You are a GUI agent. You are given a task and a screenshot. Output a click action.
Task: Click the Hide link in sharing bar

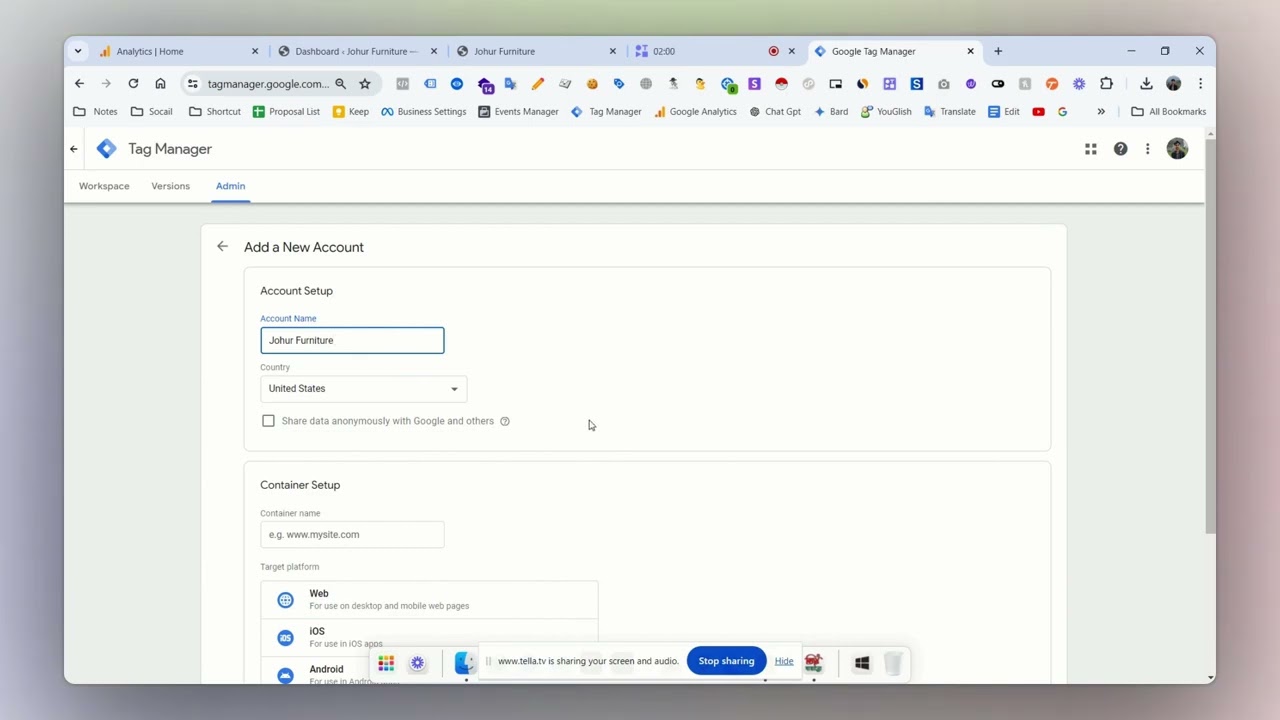(784, 661)
